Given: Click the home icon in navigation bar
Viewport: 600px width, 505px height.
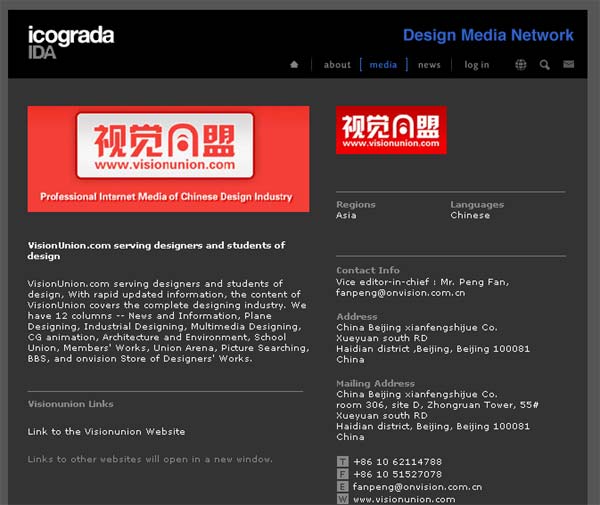Looking at the screenshot, I should coord(294,64).
